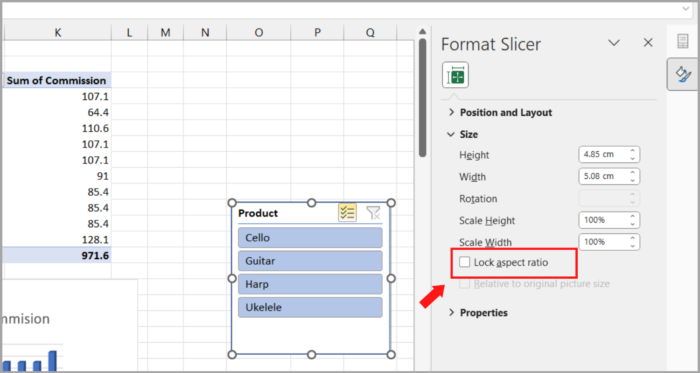
Task: Click the document properties icon in side strip
Action: tap(683, 41)
